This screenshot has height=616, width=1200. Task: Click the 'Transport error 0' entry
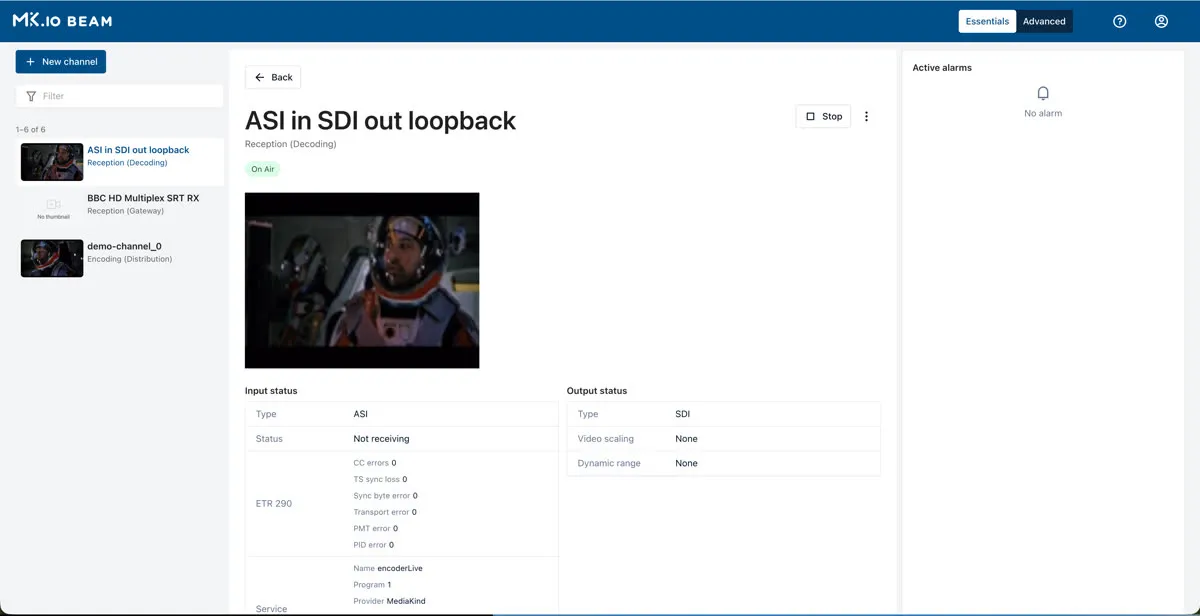pyautogui.click(x=385, y=512)
